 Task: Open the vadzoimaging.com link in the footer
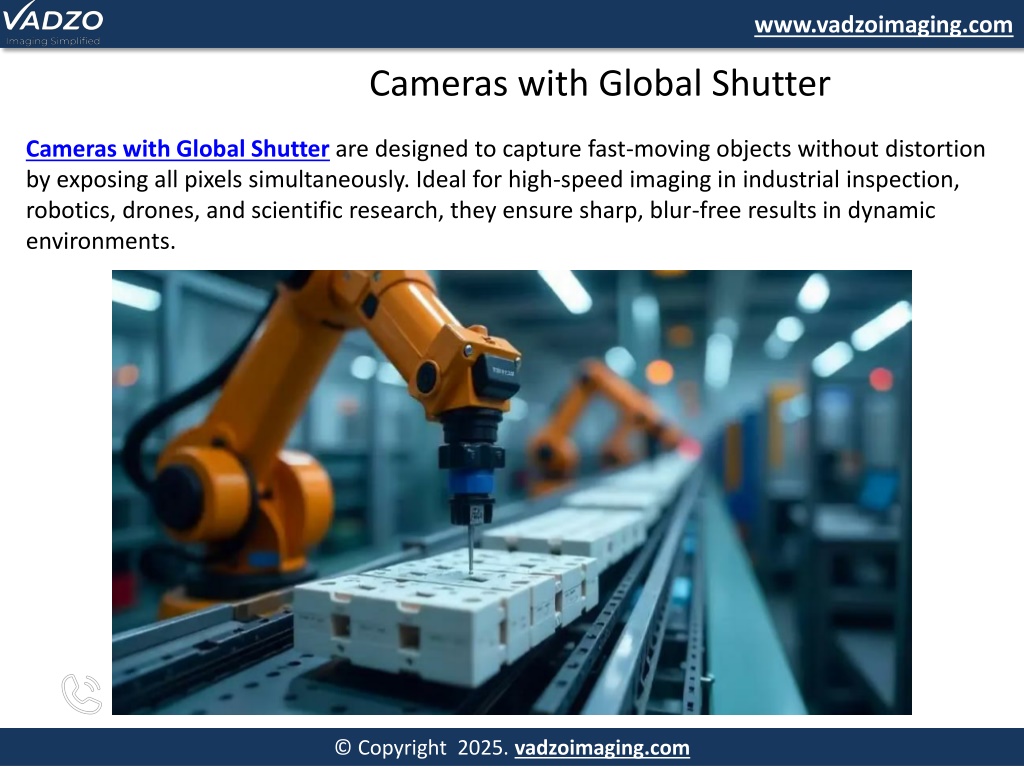pos(601,748)
